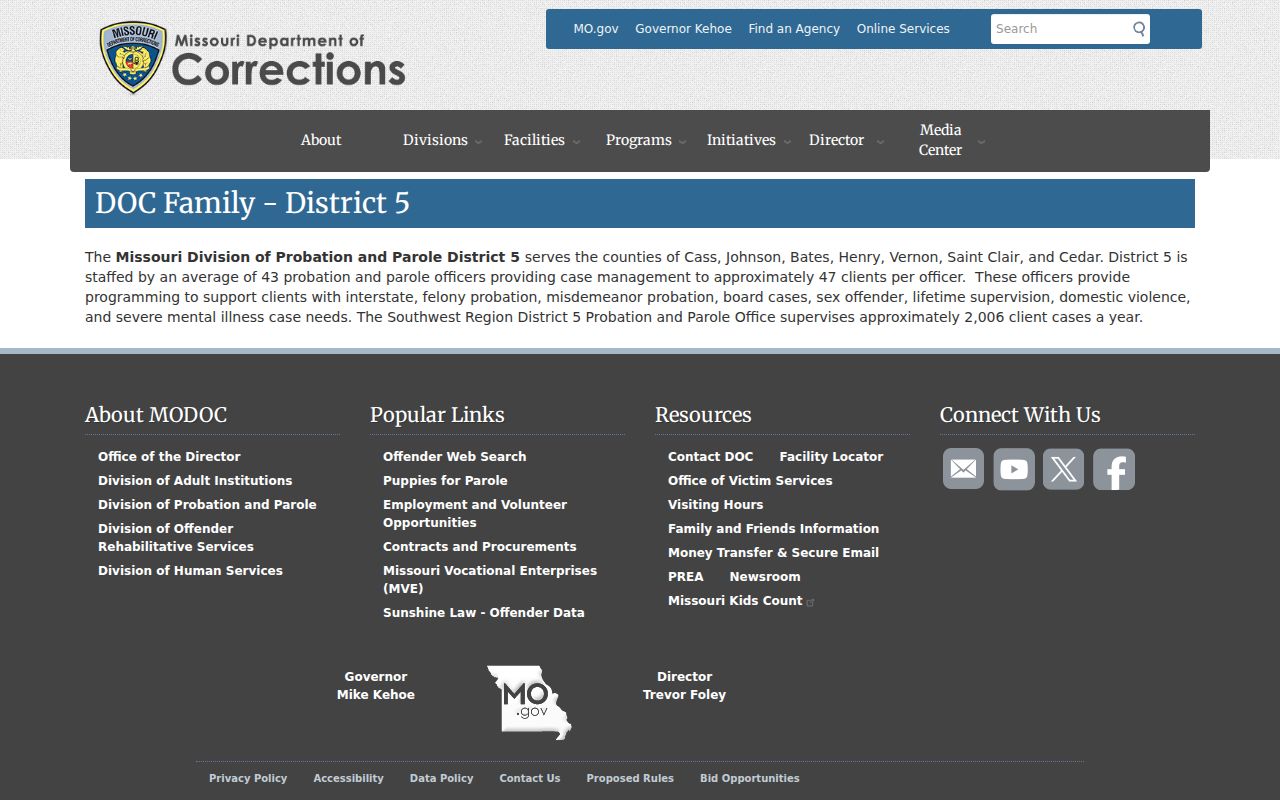Open Division of Human Services link
1280x800 pixels.
tap(190, 570)
